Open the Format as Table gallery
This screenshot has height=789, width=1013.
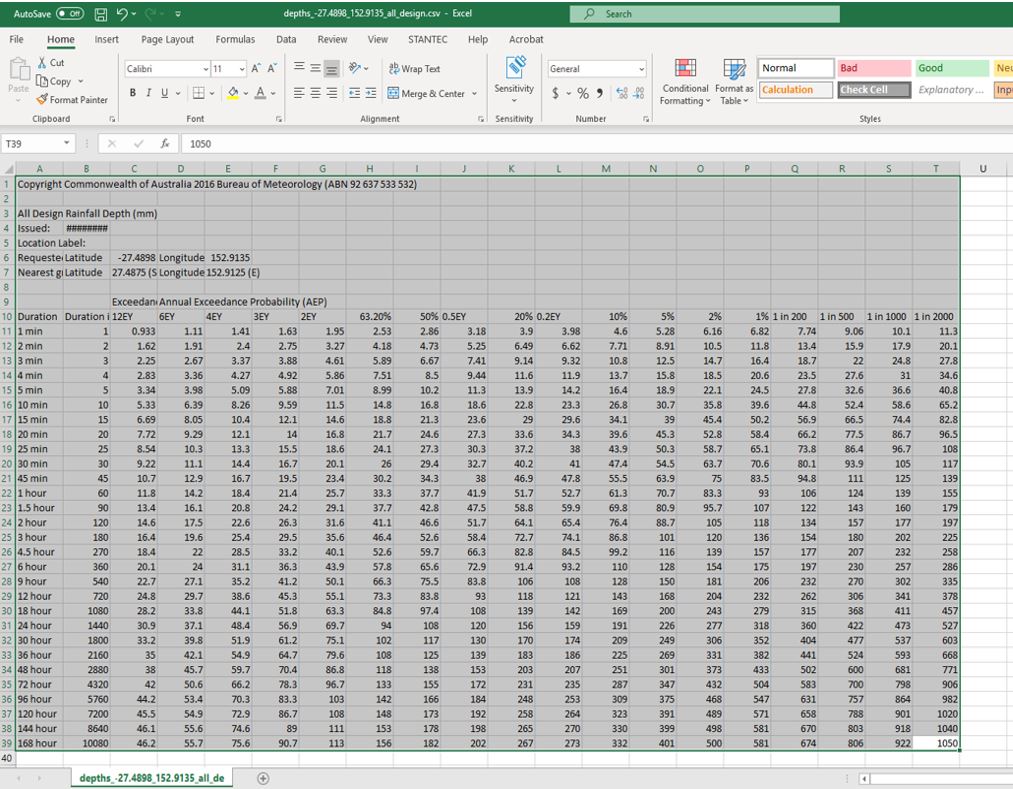pyautogui.click(x=734, y=81)
